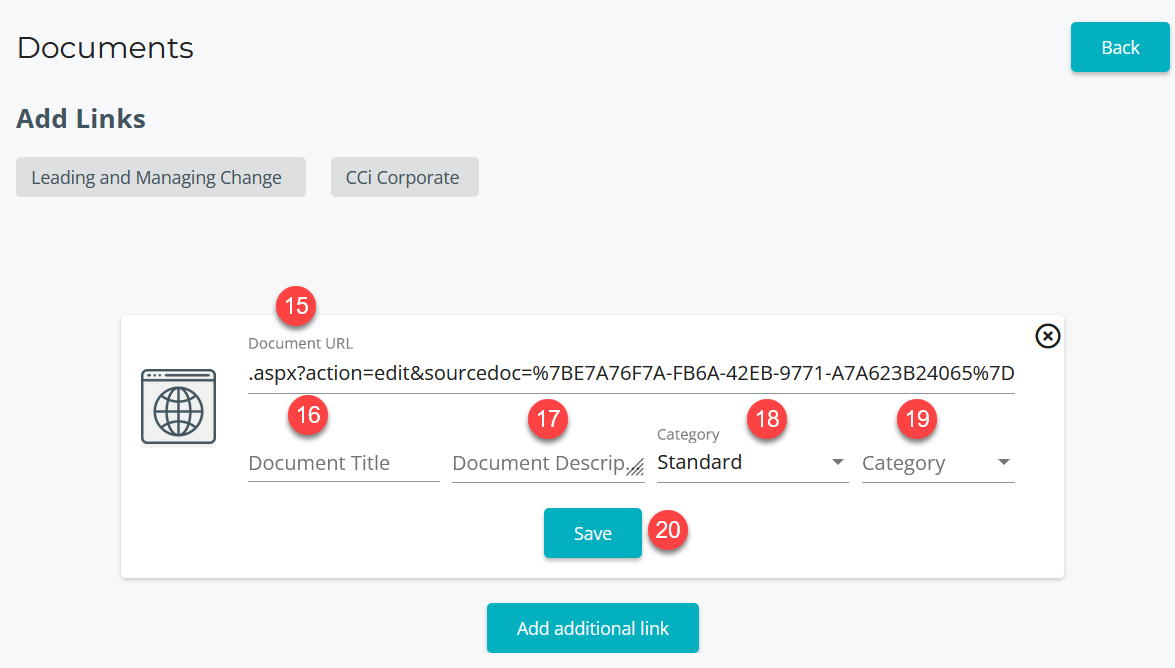Click into the Document Title field
The height and width of the screenshot is (668, 1175).
(x=342, y=464)
